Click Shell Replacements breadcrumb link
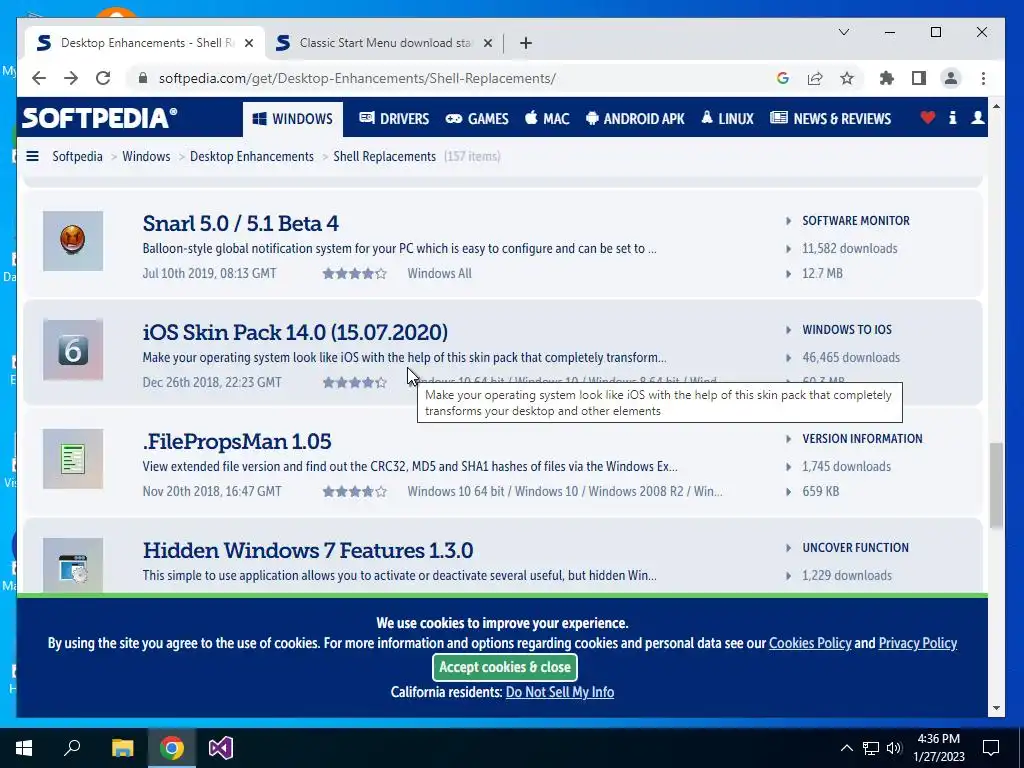The image size is (1024, 768). [x=385, y=157]
